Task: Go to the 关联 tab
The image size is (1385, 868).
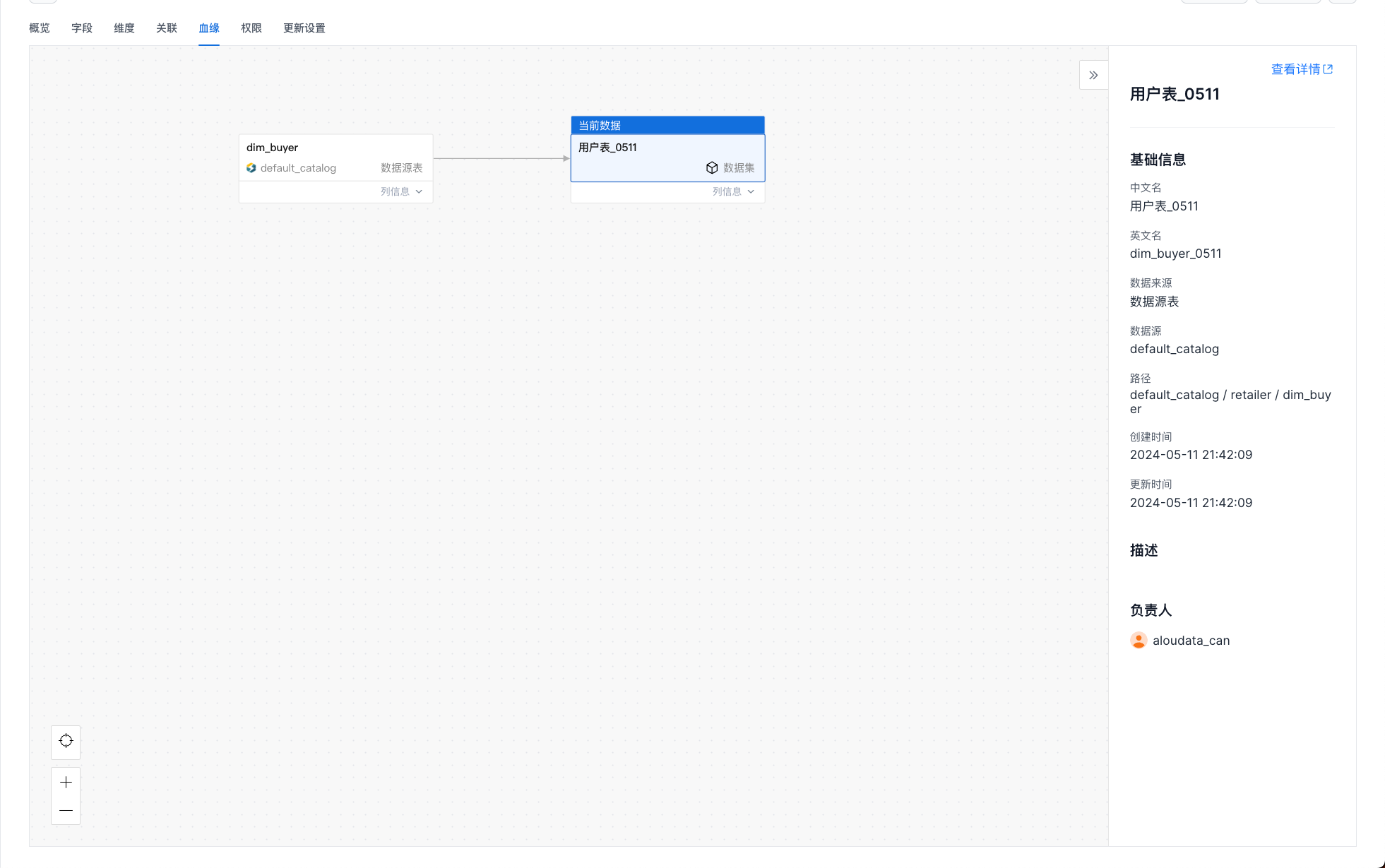Action: click(167, 28)
